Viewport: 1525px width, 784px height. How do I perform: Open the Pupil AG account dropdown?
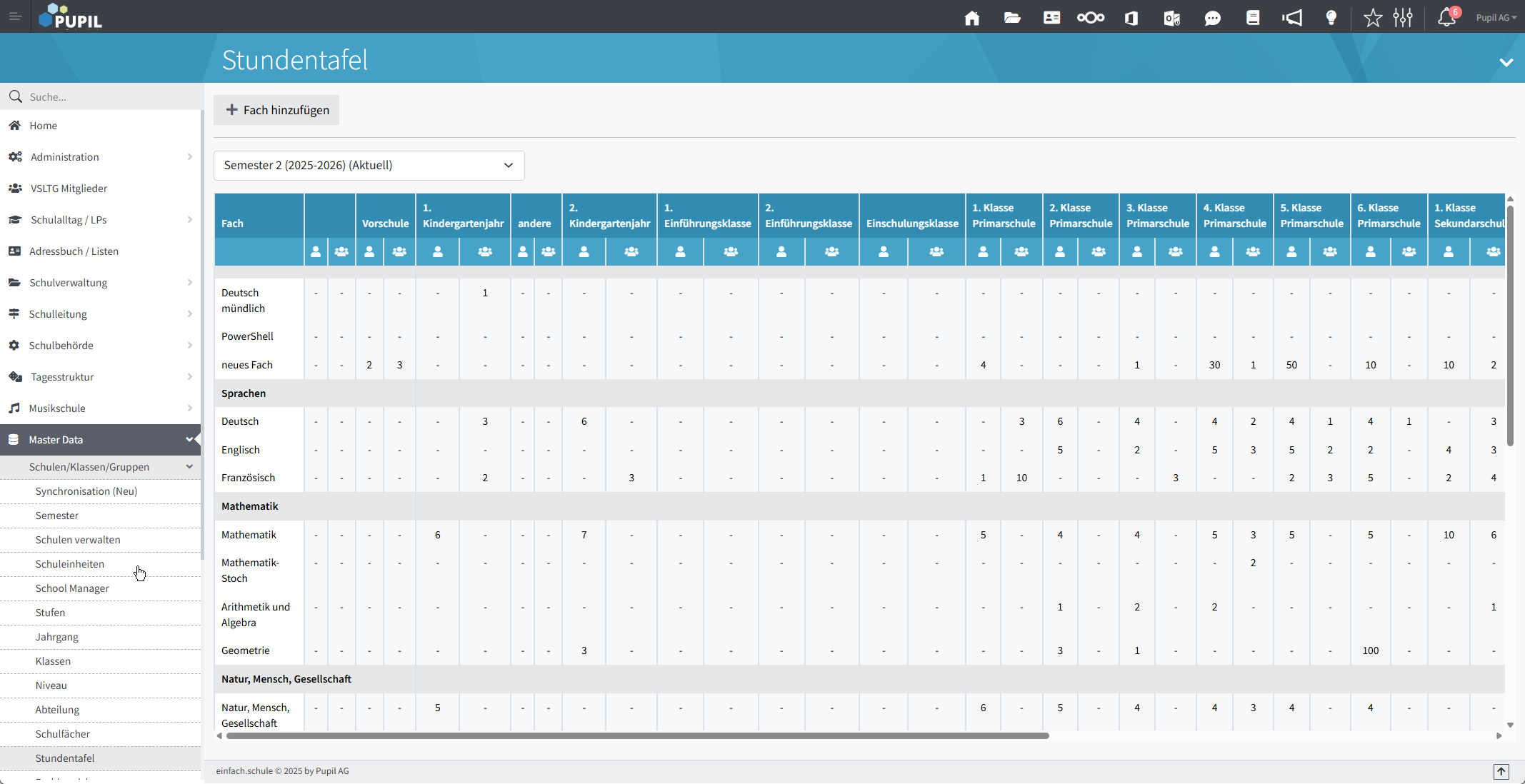tap(1496, 18)
